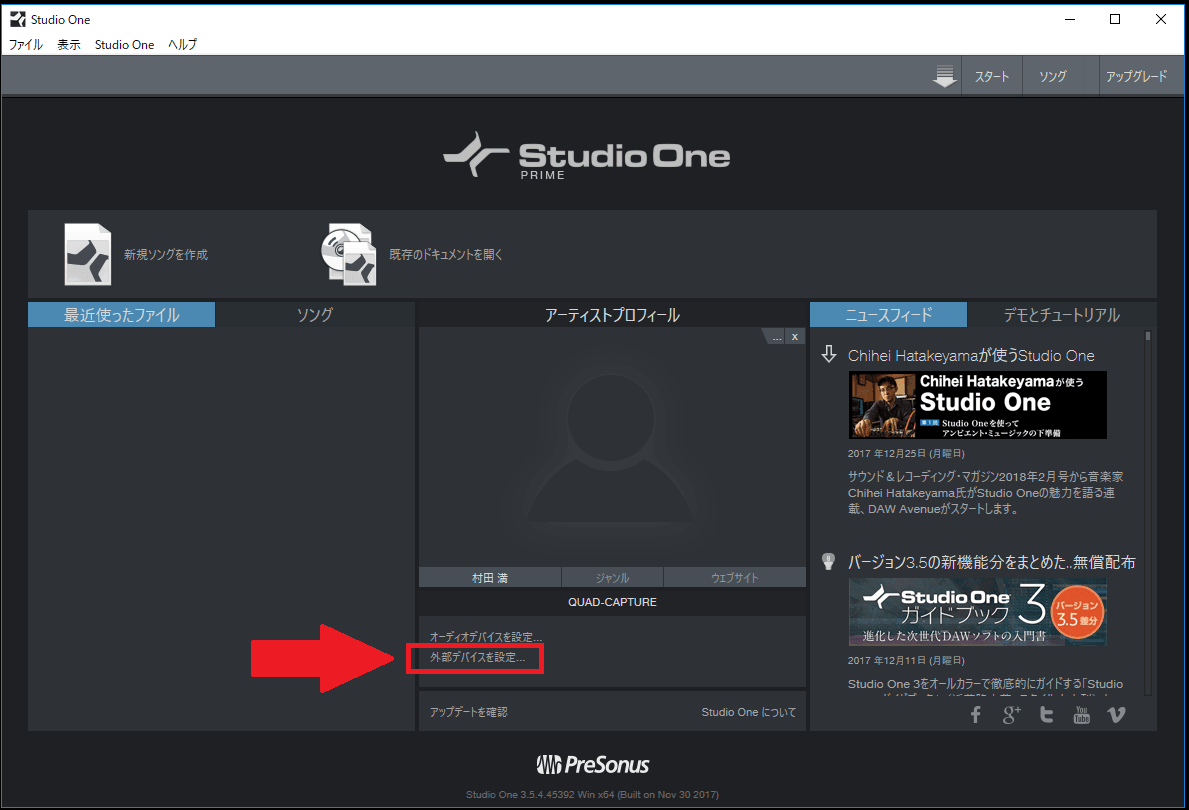1189x810 pixels.
Task: Select デモとチュートリアル tab
Action: (x=1062, y=315)
